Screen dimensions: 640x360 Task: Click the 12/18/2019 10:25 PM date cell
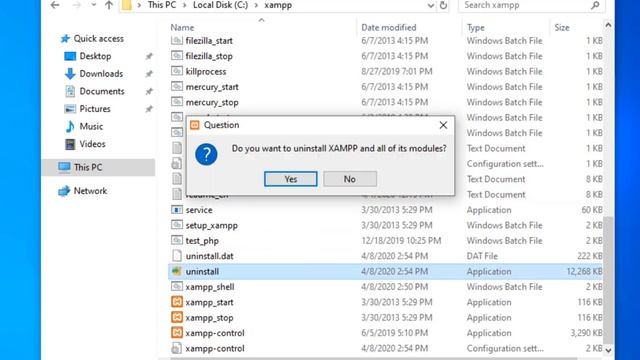(x=401, y=241)
